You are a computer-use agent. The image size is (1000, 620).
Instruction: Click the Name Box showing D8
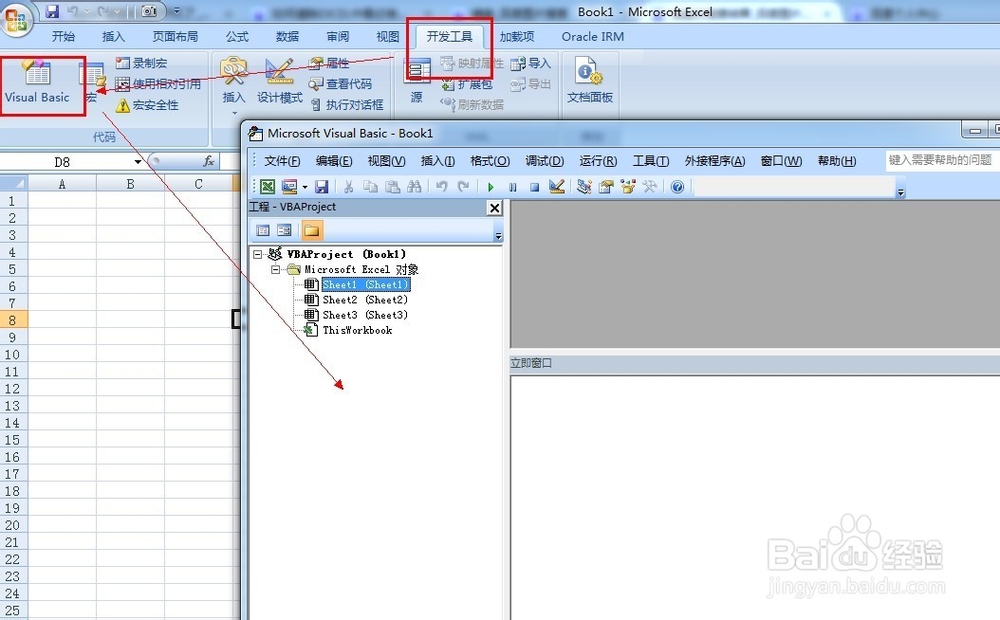click(62, 162)
